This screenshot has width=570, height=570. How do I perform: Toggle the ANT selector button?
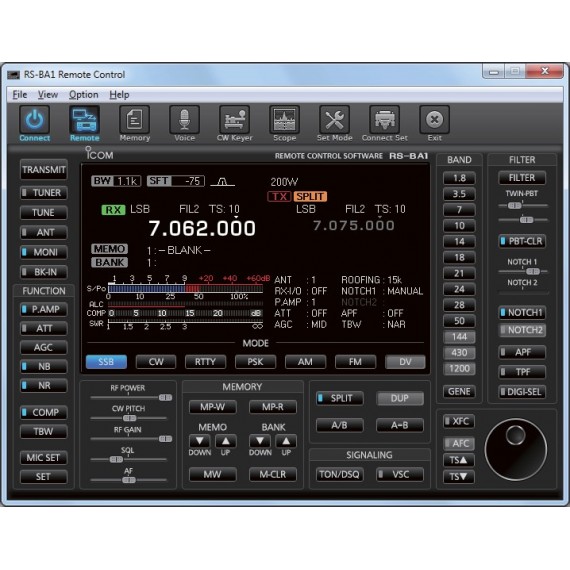click(x=44, y=232)
